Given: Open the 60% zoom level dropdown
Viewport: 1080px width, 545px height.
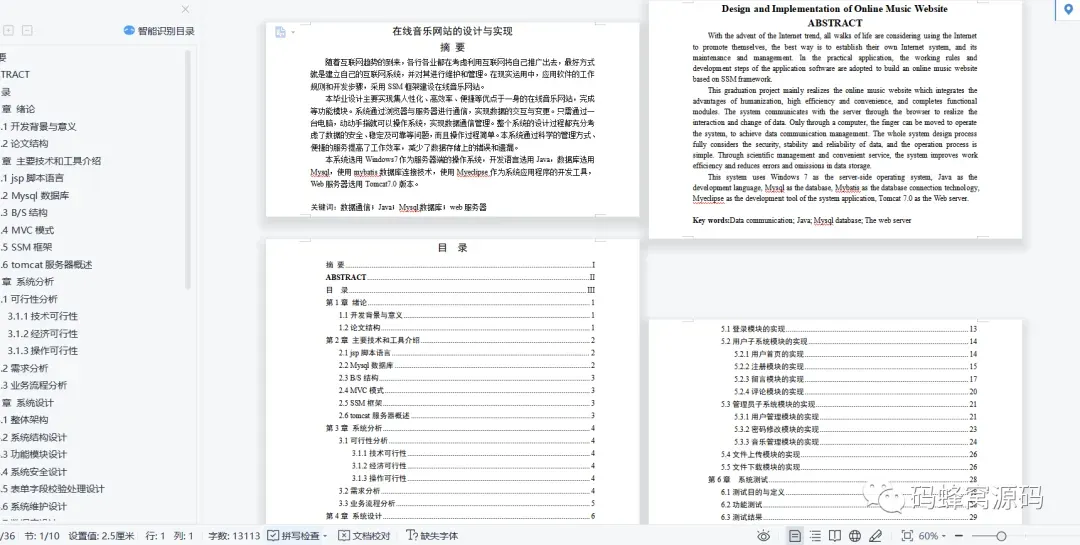Looking at the screenshot, I should pyautogui.click(x=932, y=536).
